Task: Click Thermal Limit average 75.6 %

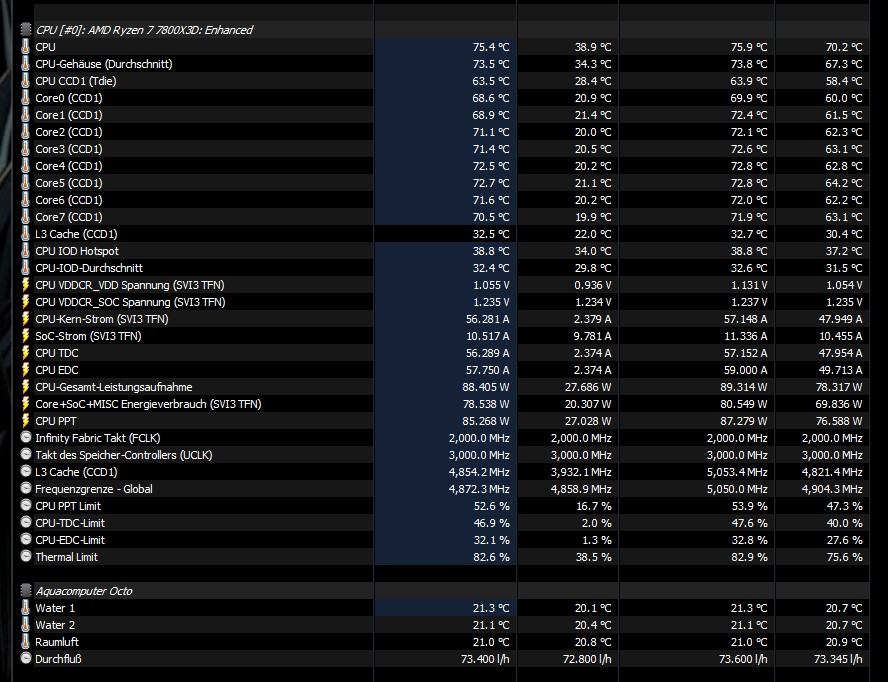Action: (844, 557)
